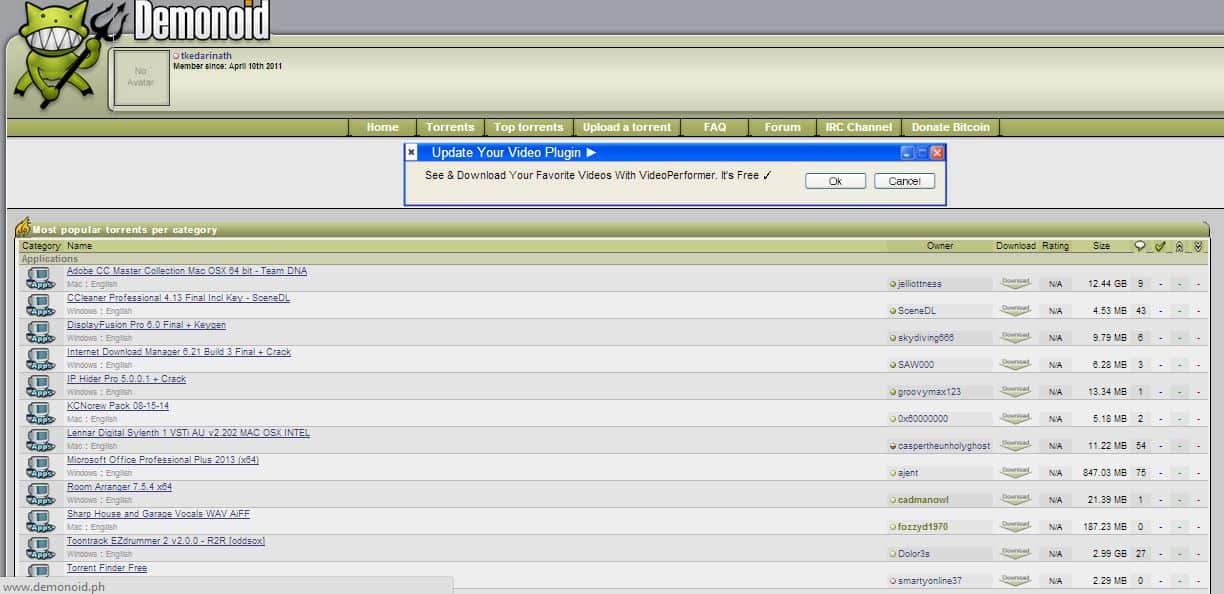The image size is (1224, 594).
Task: Click Apps icon beside IP Hider Pro
Action: click(x=39, y=386)
